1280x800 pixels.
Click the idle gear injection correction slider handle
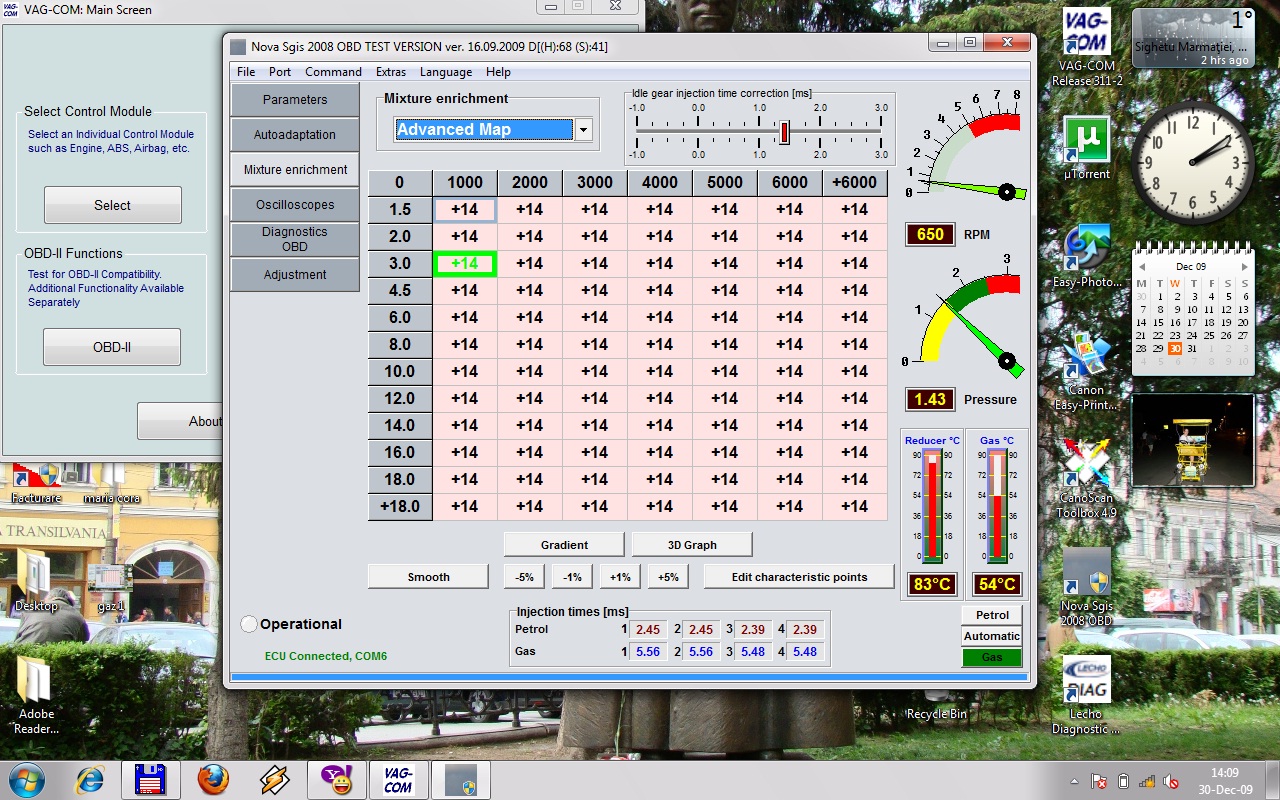[785, 131]
